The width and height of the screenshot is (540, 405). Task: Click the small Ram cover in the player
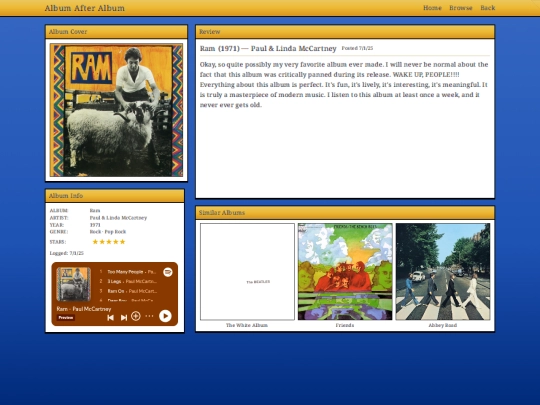coord(74,284)
